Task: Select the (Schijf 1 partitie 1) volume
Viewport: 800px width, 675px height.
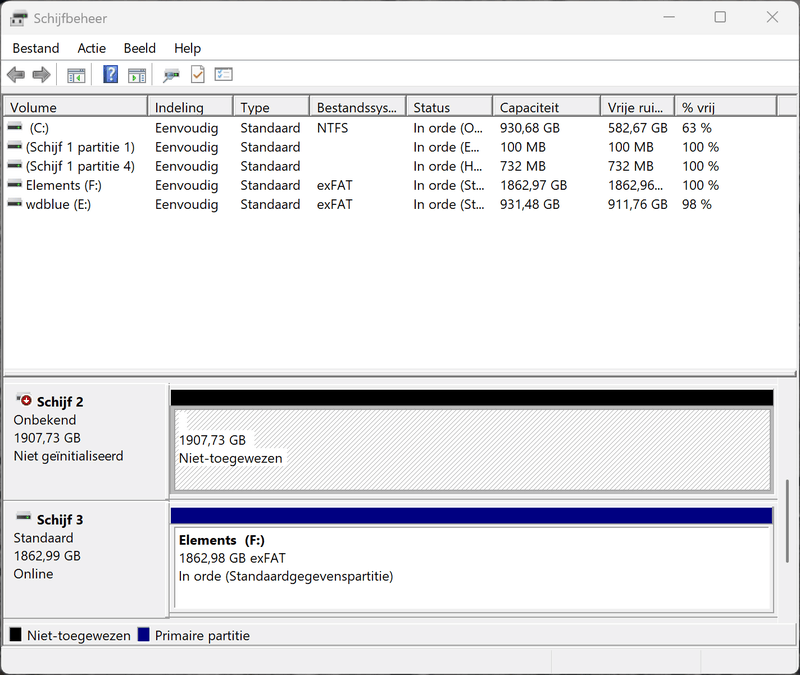Action: 390,147
